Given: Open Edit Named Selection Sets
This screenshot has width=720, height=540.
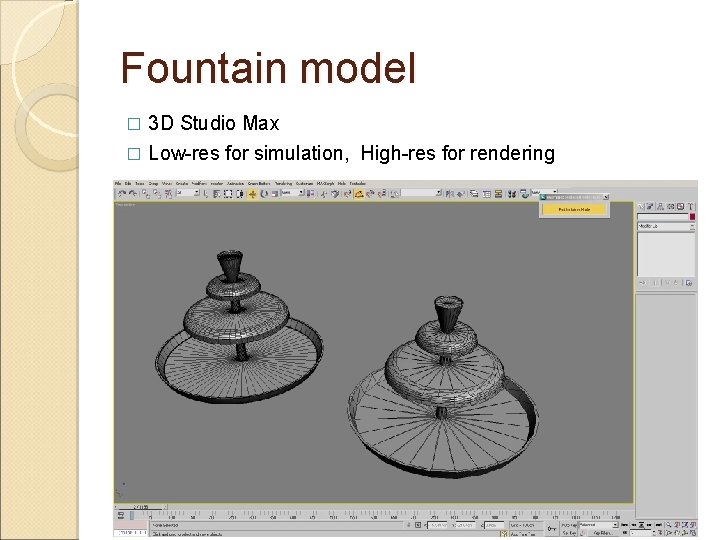Looking at the screenshot, I should point(395,194).
